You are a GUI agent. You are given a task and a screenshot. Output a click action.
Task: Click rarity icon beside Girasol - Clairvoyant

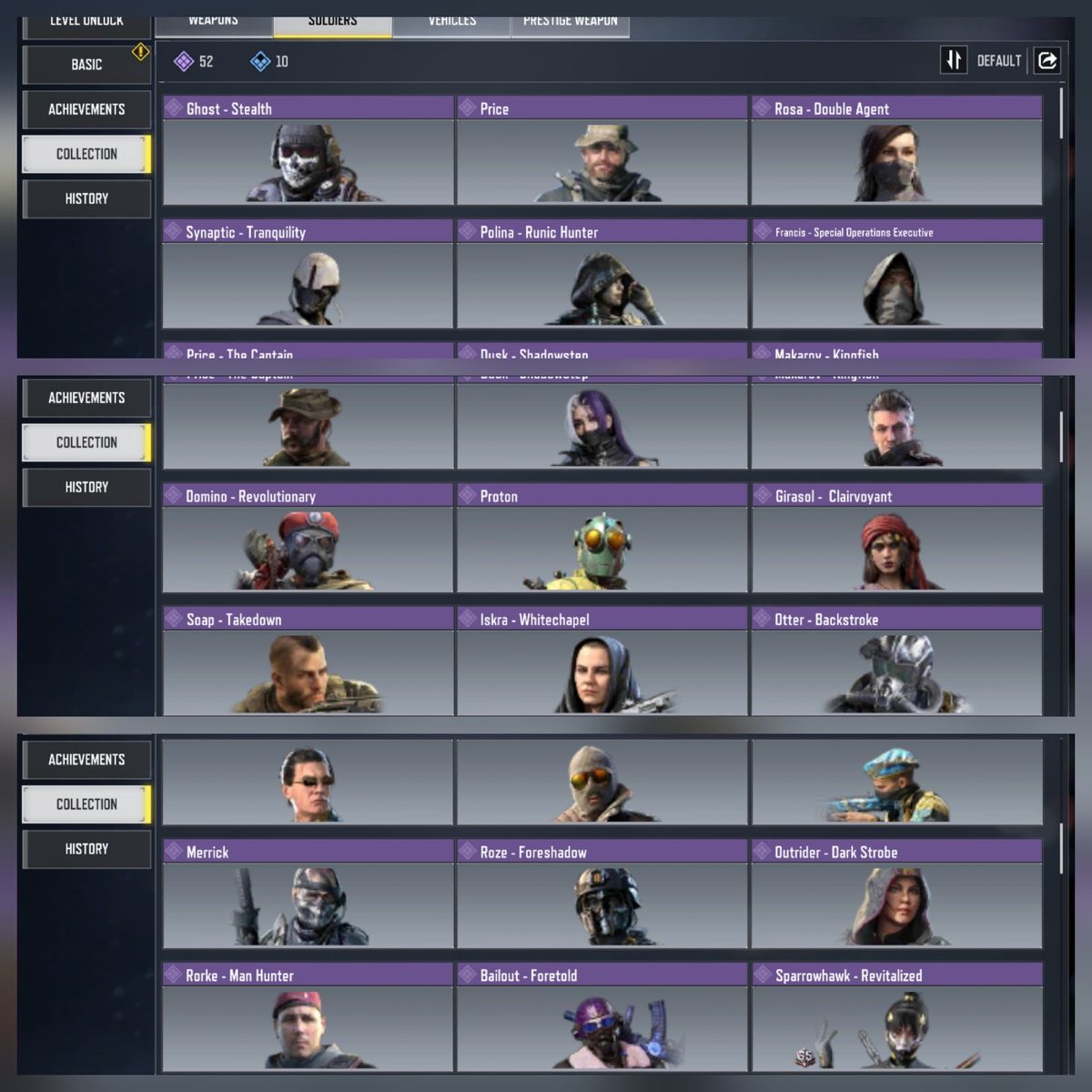tap(762, 495)
